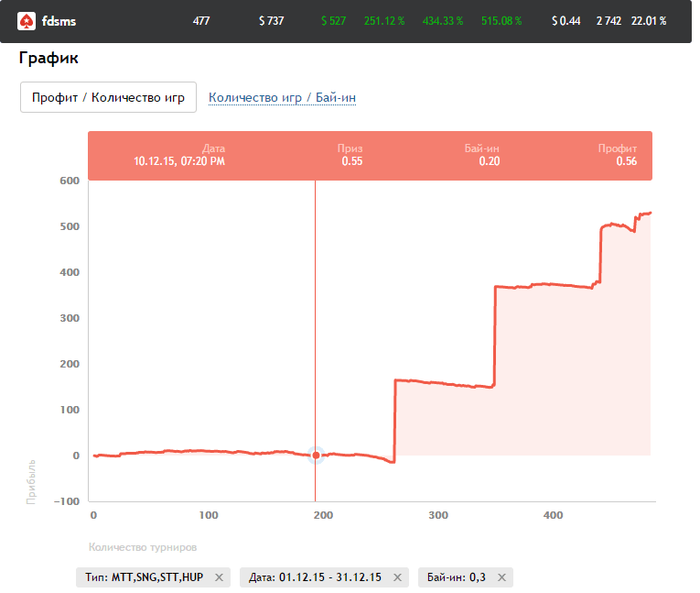The height and width of the screenshot is (593, 700).
Task: Click the 515.08 % value
Action: coord(501,21)
